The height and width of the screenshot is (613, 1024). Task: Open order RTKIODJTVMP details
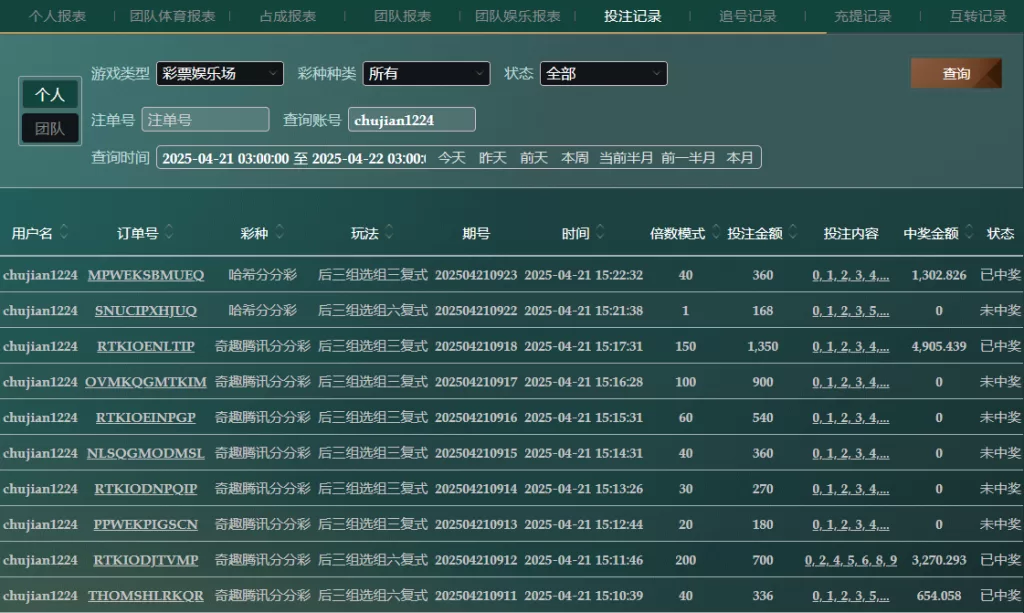[146, 559]
